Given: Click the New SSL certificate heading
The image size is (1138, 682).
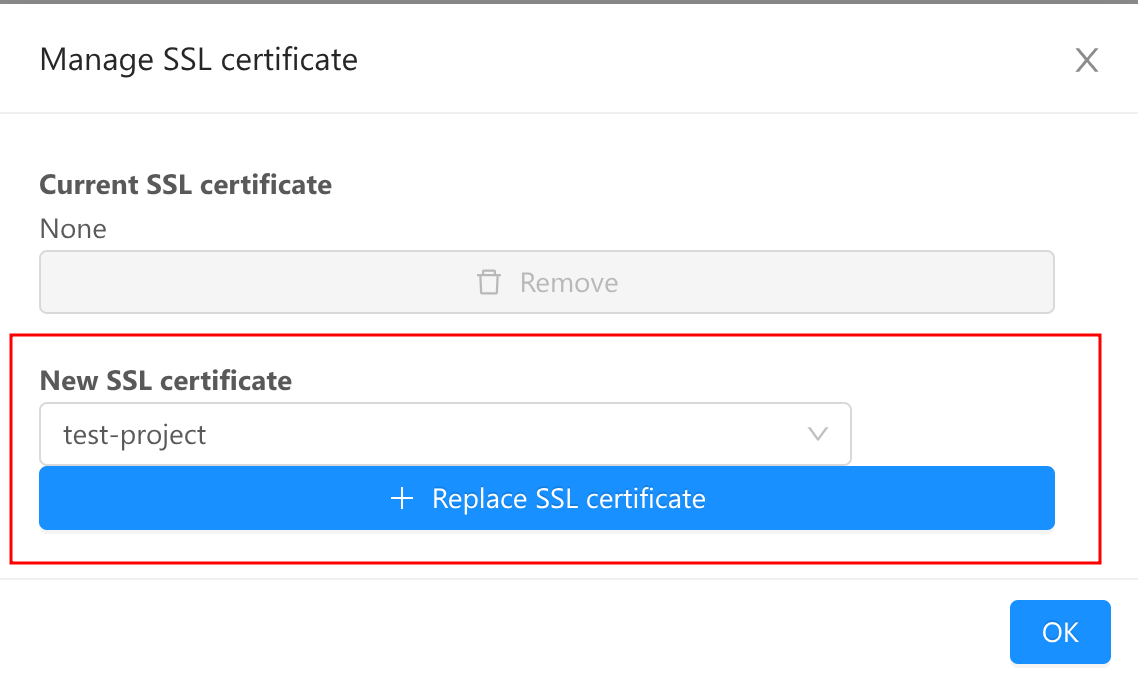Looking at the screenshot, I should [x=165, y=381].
